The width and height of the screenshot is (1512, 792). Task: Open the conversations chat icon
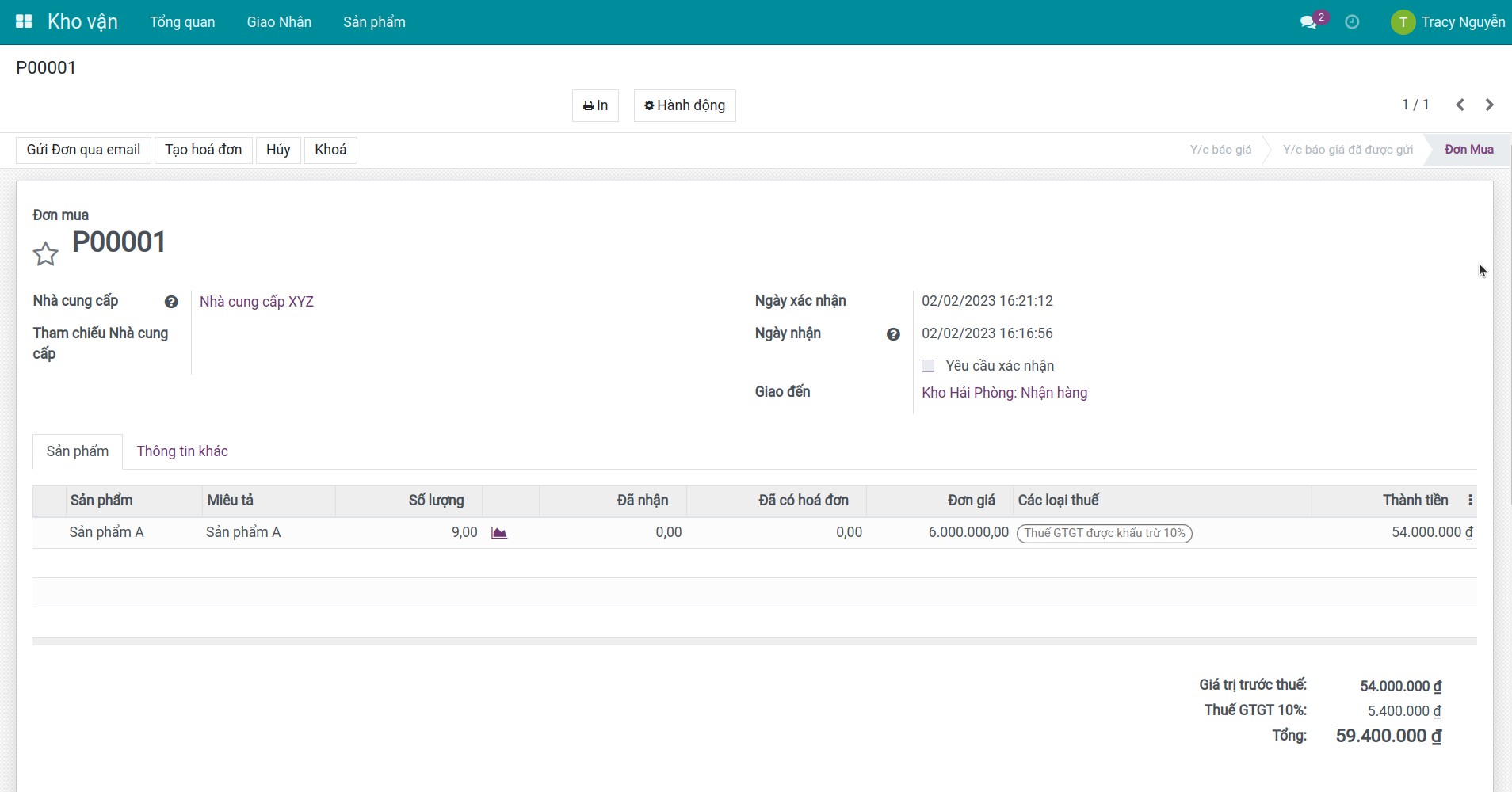[1308, 22]
